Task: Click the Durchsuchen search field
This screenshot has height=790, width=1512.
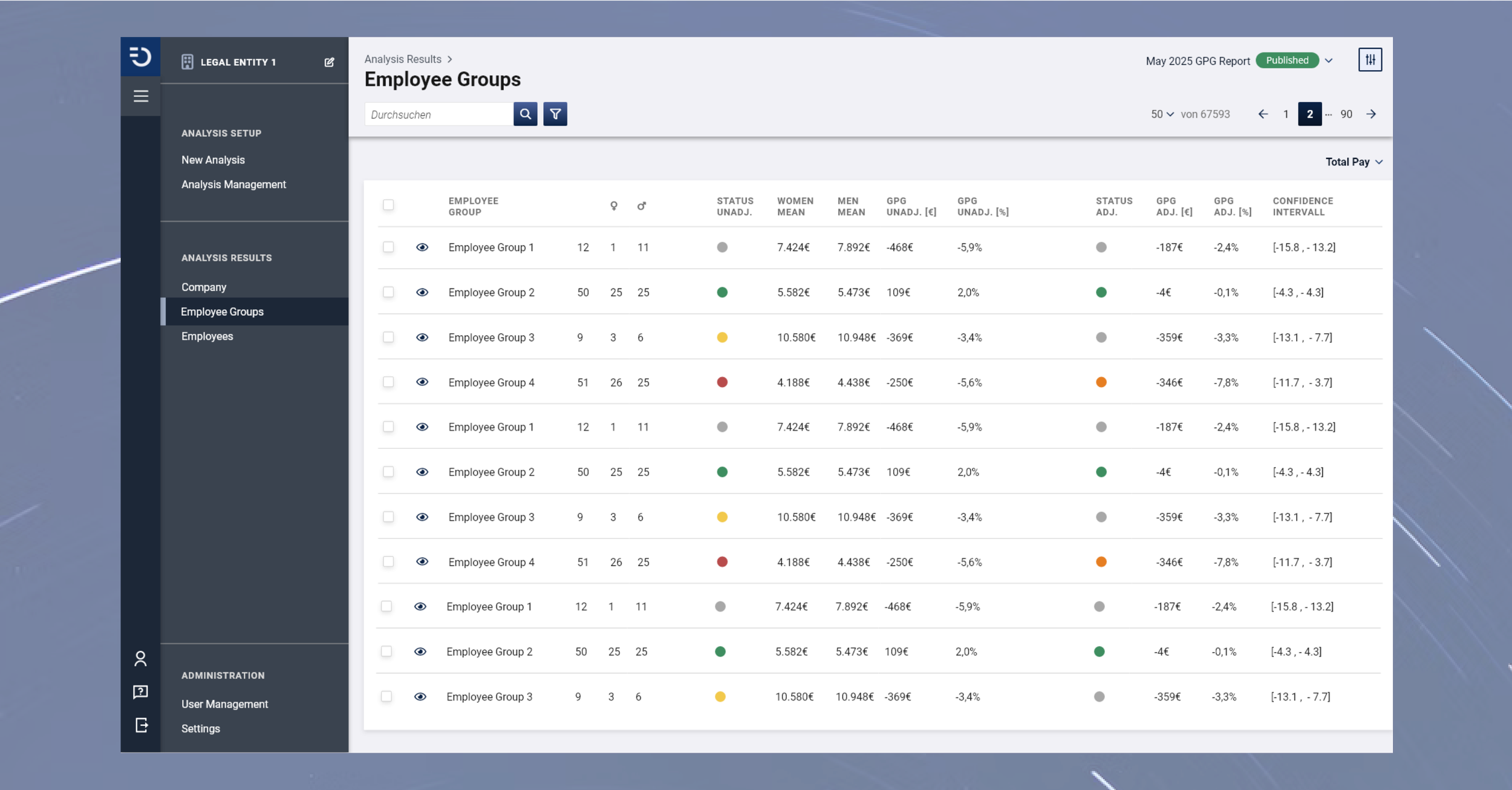Action: (x=438, y=114)
